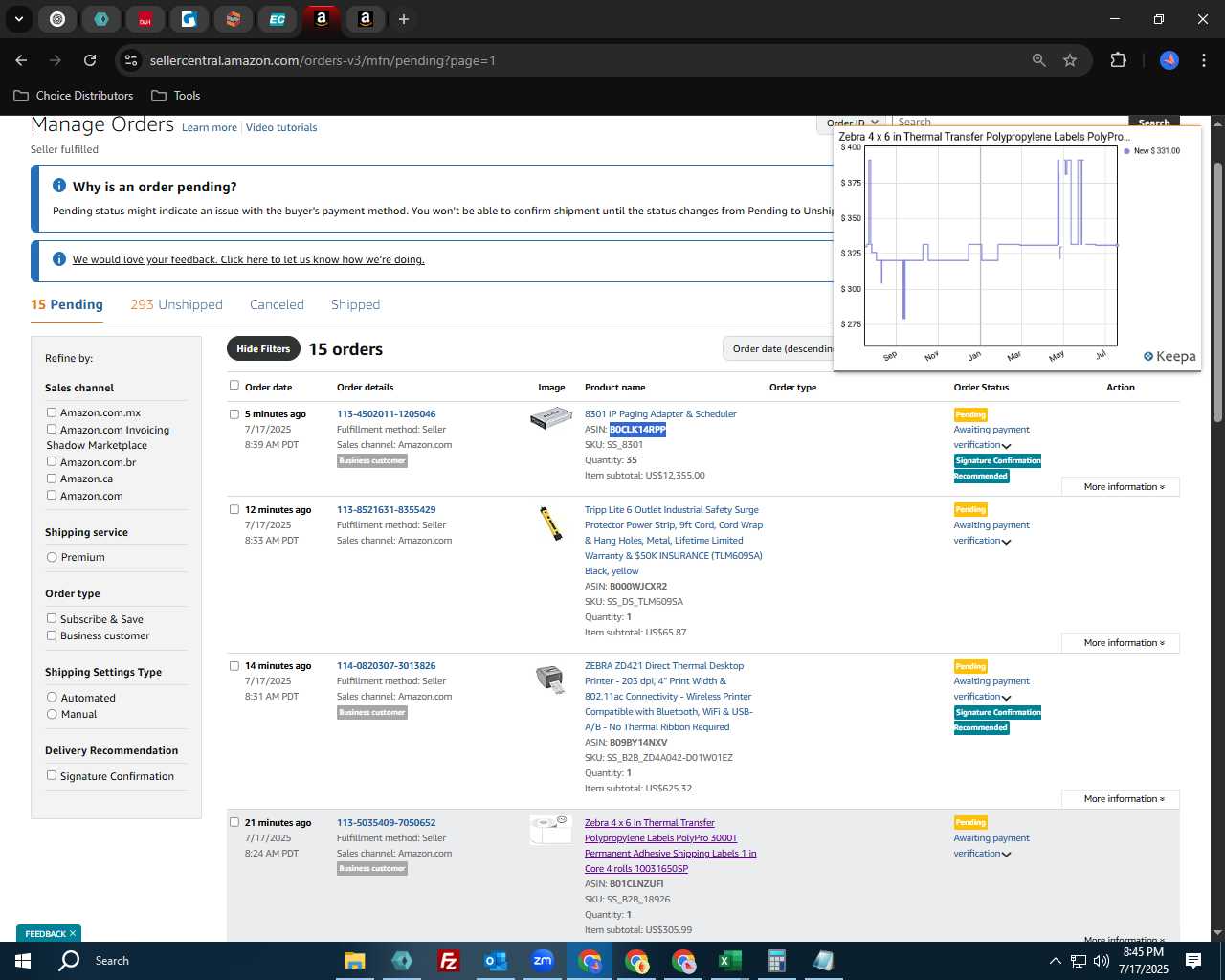This screenshot has width=1225, height=980.
Task: Launch FileZilla from taskbar
Action: coord(448,961)
